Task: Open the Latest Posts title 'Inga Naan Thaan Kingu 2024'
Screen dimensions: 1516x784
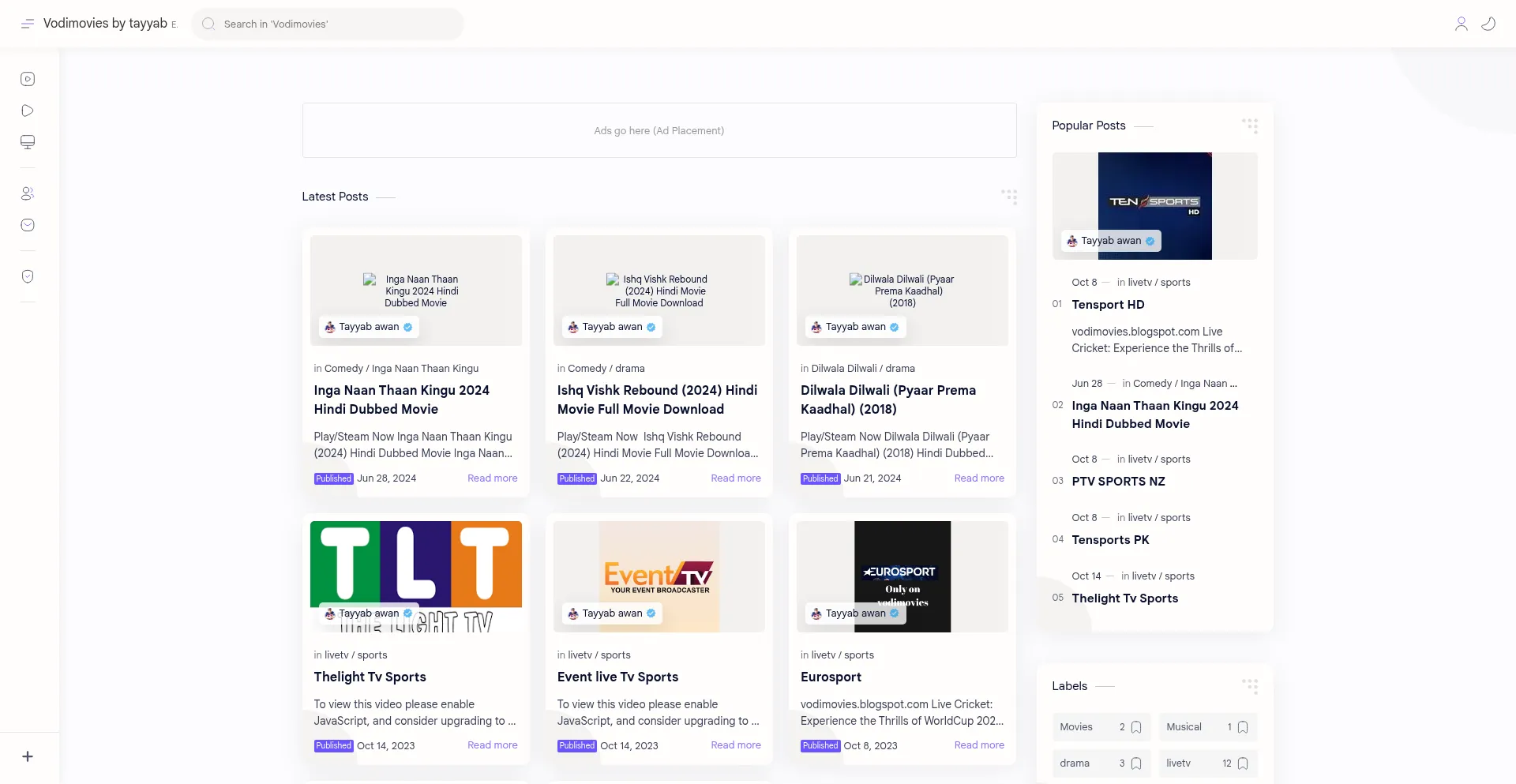Action: (x=402, y=400)
